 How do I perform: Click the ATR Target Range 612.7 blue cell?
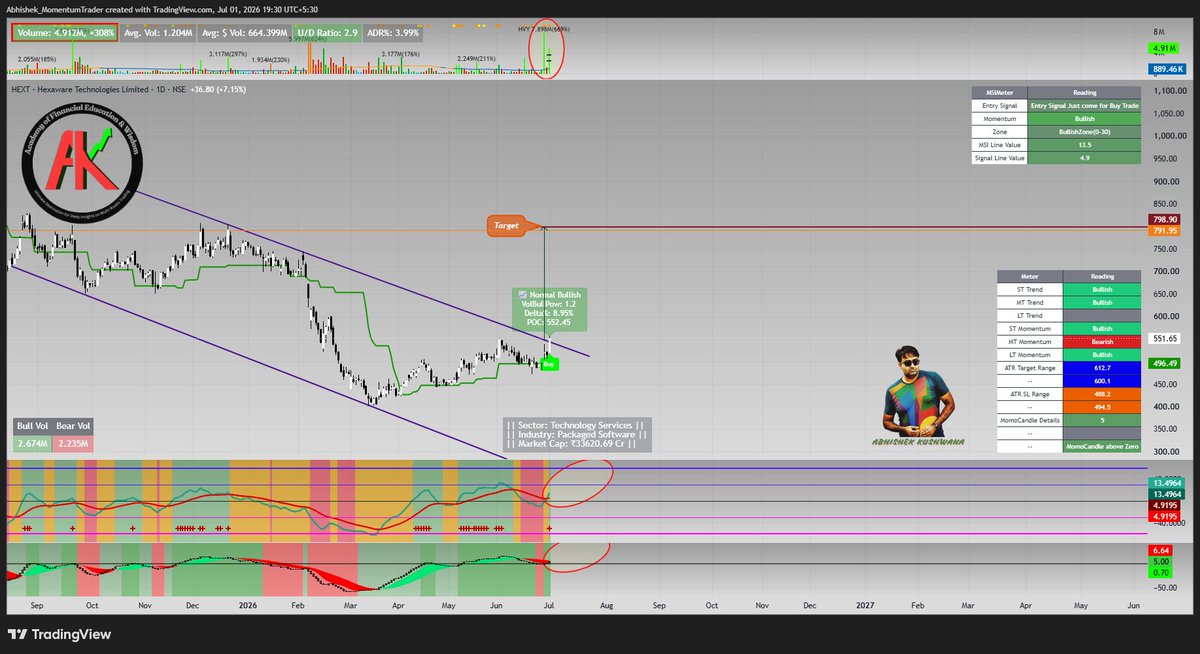pos(1102,367)
